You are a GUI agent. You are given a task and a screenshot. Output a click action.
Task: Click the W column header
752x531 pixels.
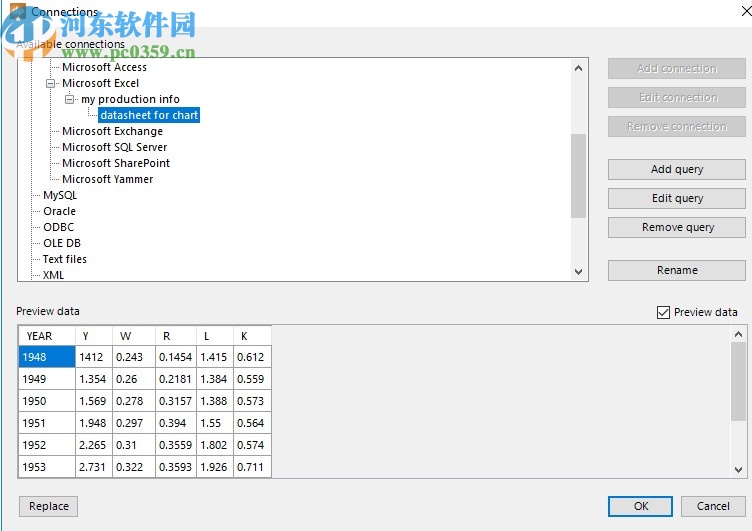[x=134, y=336]
